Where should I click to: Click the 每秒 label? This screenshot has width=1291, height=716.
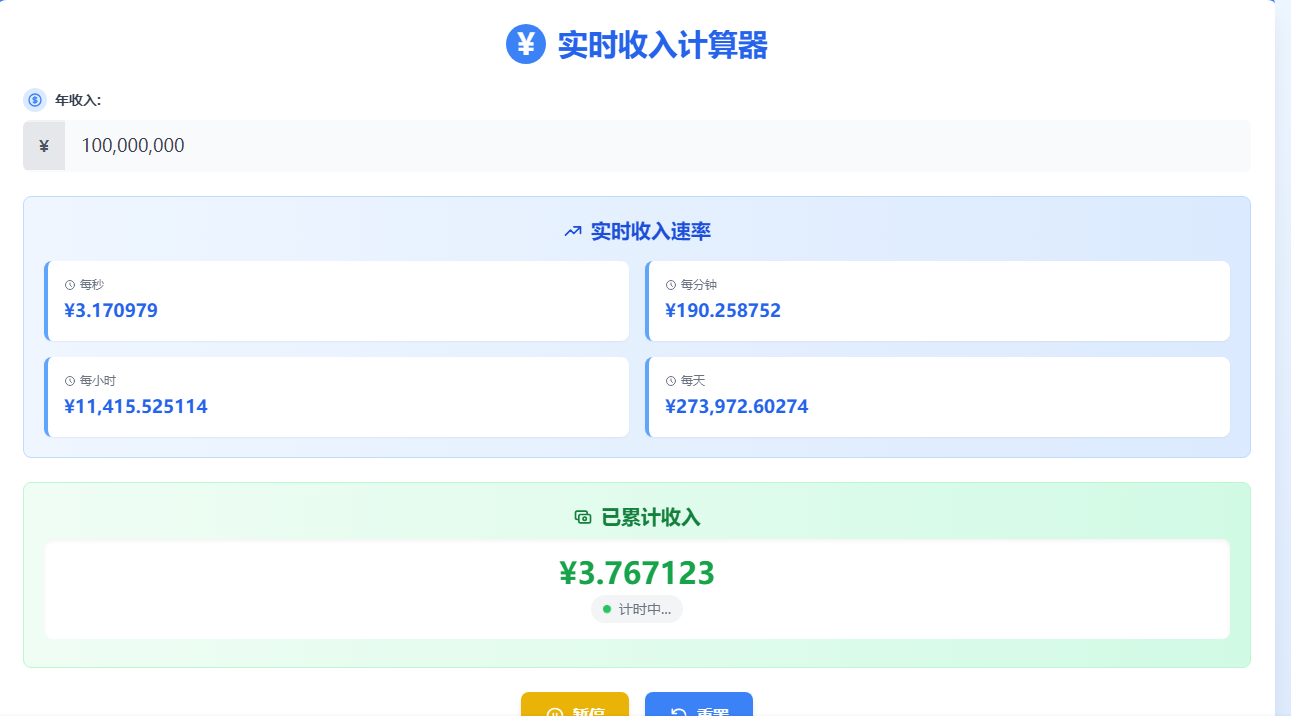(92, 285)
